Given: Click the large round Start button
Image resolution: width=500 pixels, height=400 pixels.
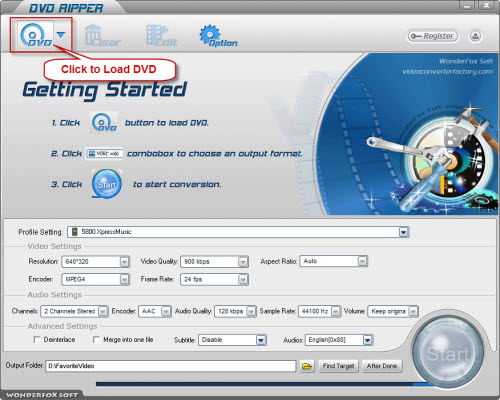Looking at the screenshot, I should click(448, 353).
